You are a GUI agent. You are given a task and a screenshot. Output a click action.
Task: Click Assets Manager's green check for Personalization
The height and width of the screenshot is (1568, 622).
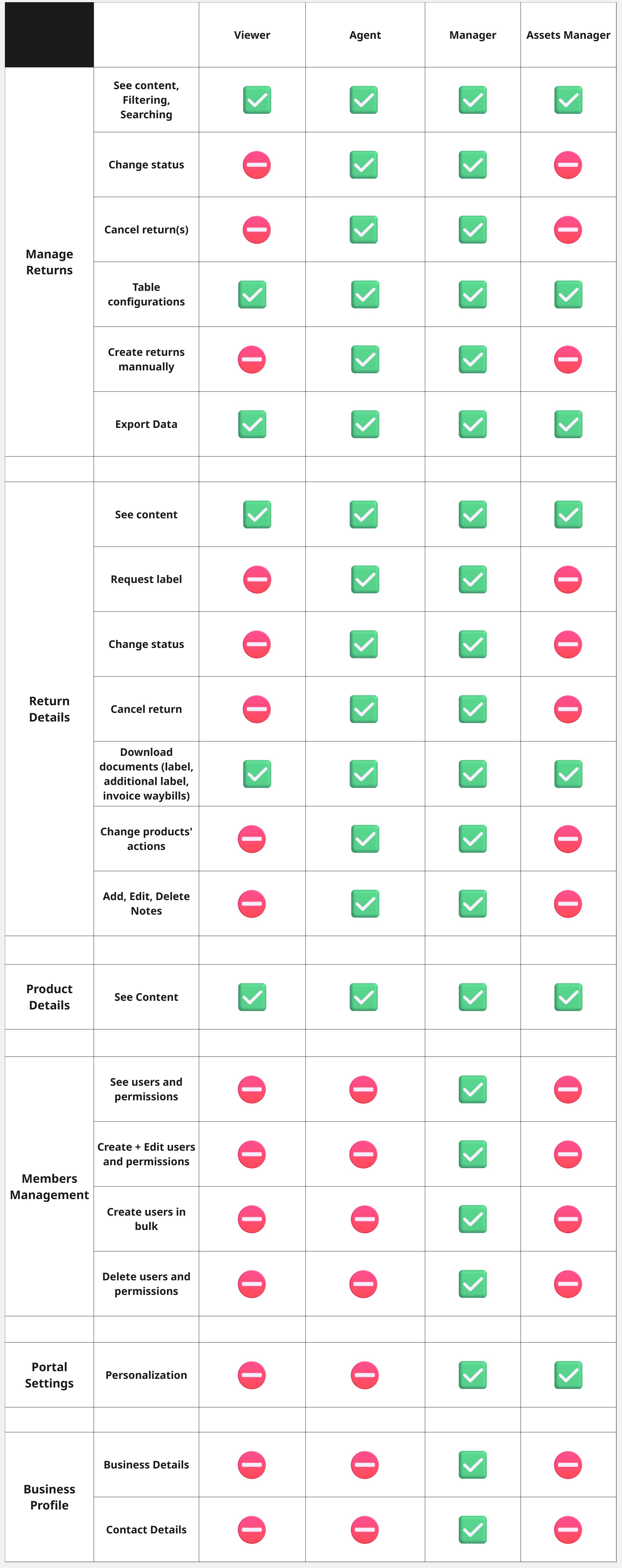568,1374
